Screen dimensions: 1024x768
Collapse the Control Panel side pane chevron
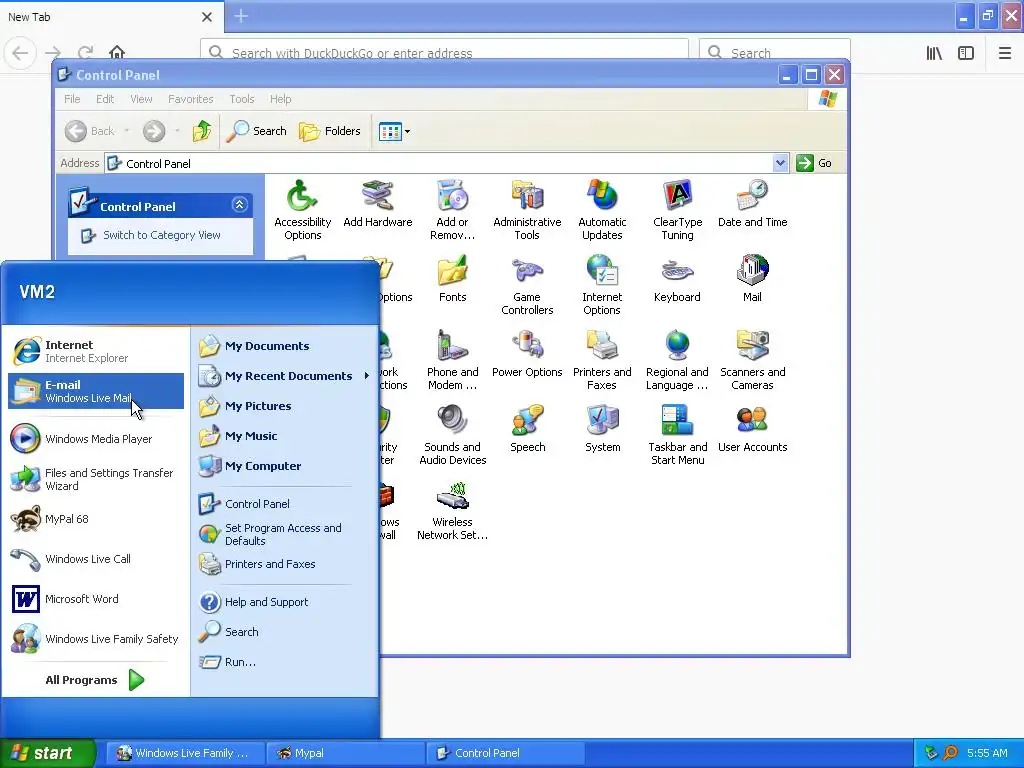point(239,205)
